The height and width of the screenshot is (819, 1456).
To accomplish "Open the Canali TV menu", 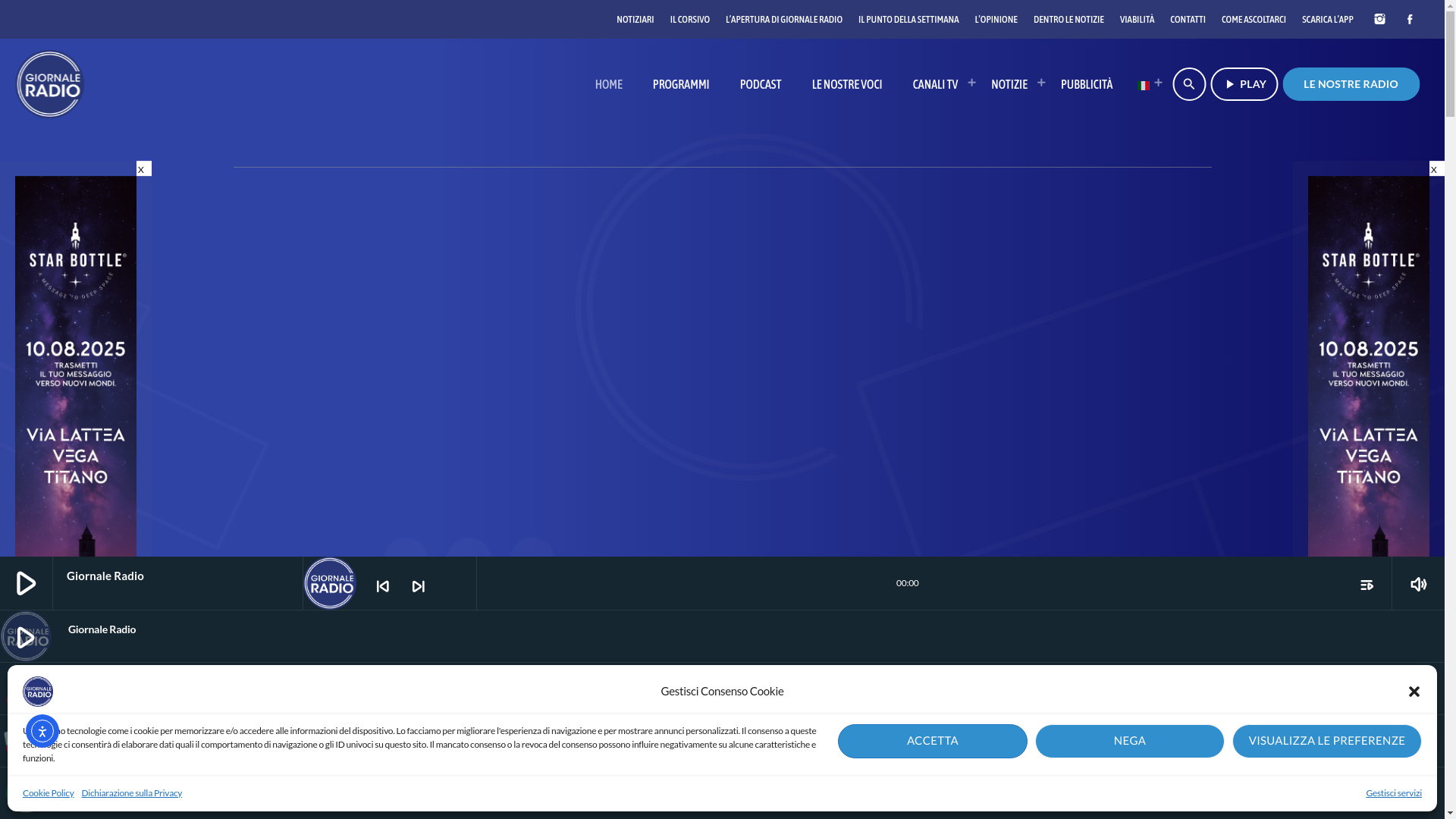I will click(x=935, y=84).
